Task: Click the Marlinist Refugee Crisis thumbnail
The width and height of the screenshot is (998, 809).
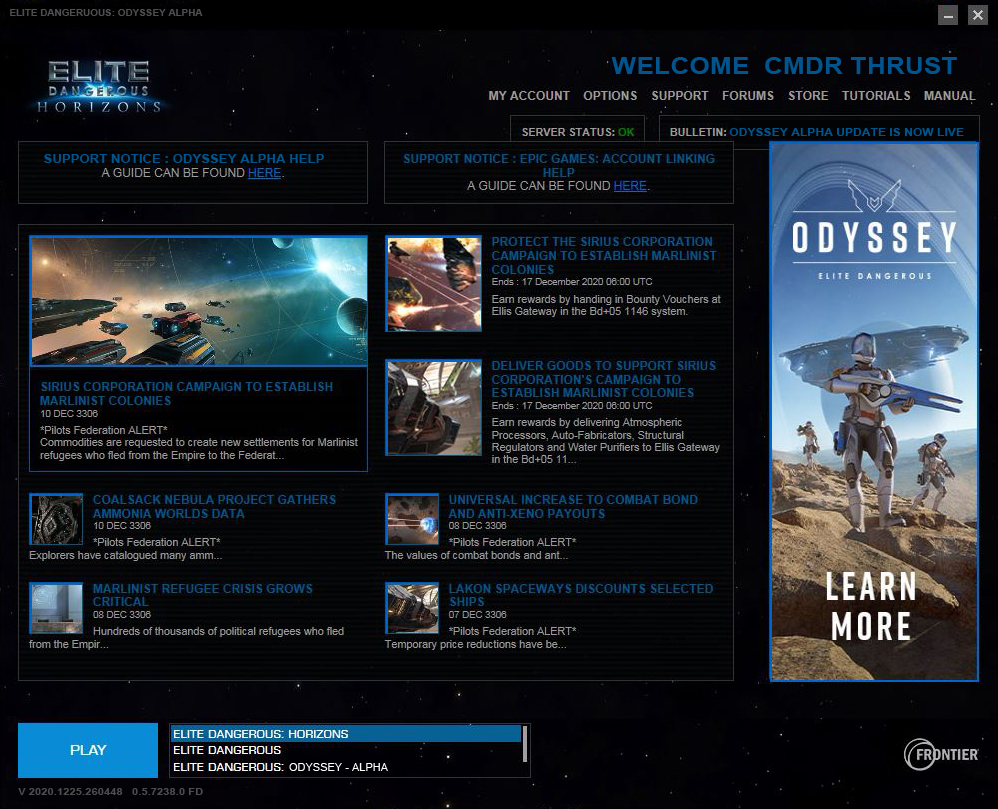Action: [x=56, y=608]
